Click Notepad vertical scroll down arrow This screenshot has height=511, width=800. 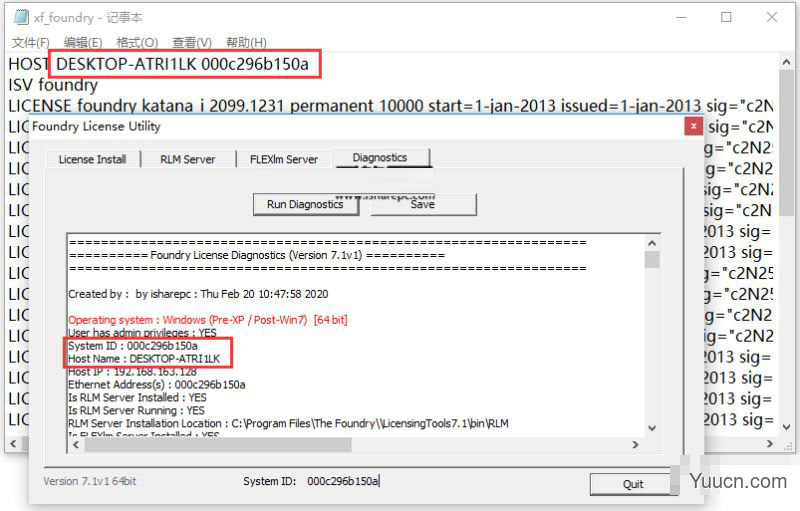coord(786,427)
